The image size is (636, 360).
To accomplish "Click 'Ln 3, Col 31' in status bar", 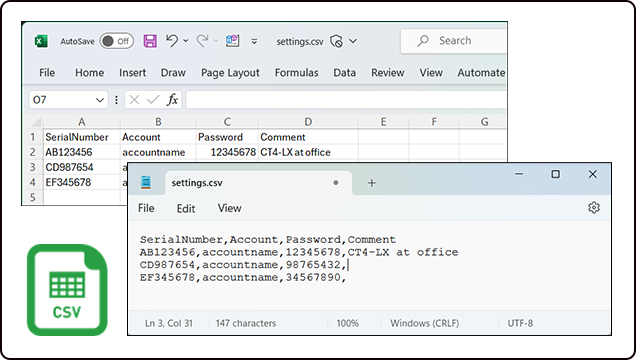I will coord(169,323).
